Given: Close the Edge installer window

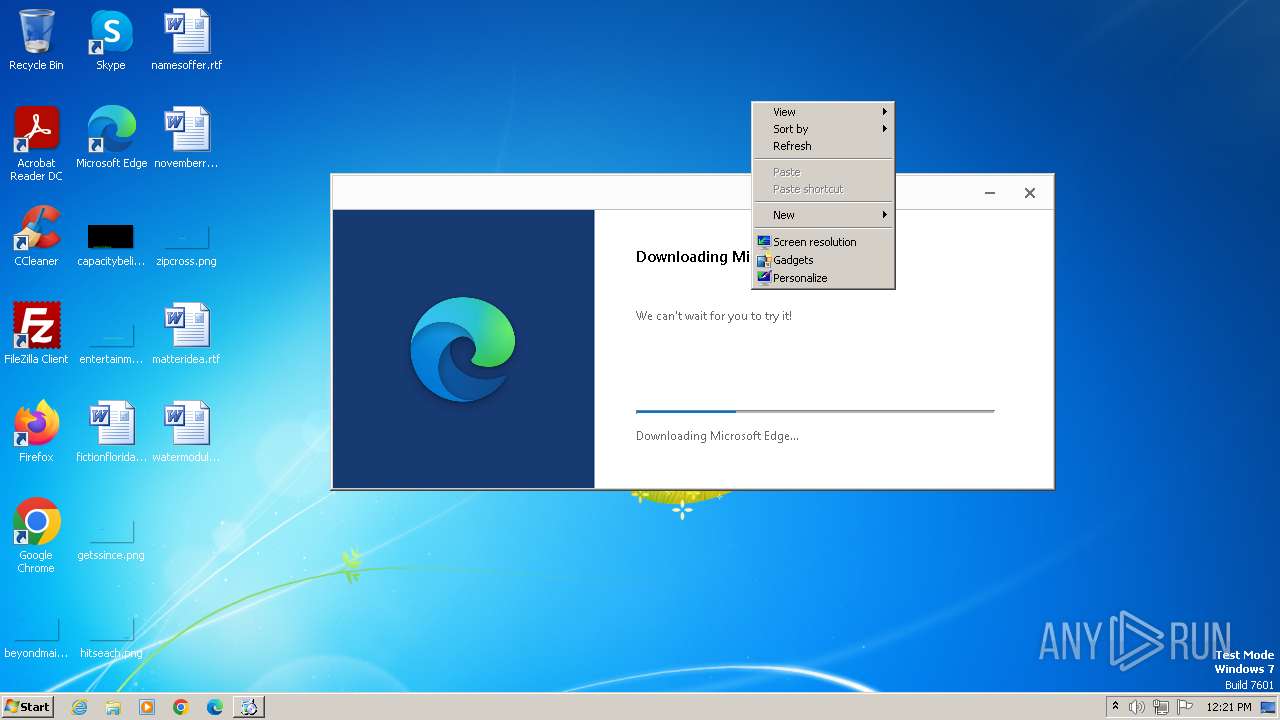Looking at the screenshot, I should (x=1030, y=193).
